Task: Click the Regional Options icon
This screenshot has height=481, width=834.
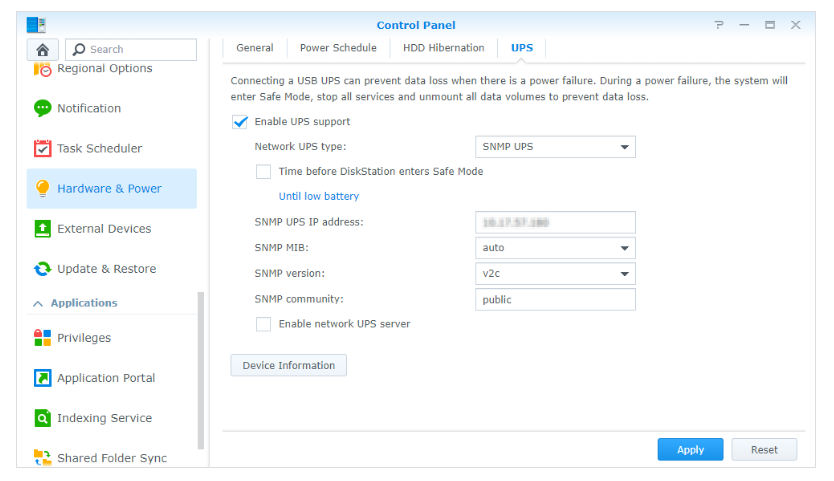Action: pos(43,69)
